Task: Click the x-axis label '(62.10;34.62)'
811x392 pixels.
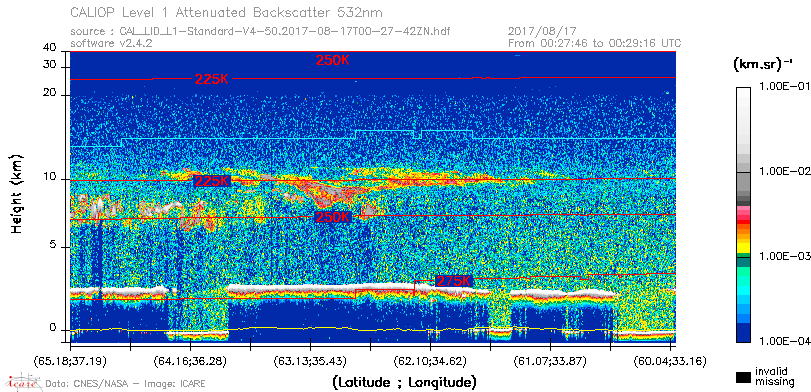Action: pyautogui.click(x=430, y=360)
